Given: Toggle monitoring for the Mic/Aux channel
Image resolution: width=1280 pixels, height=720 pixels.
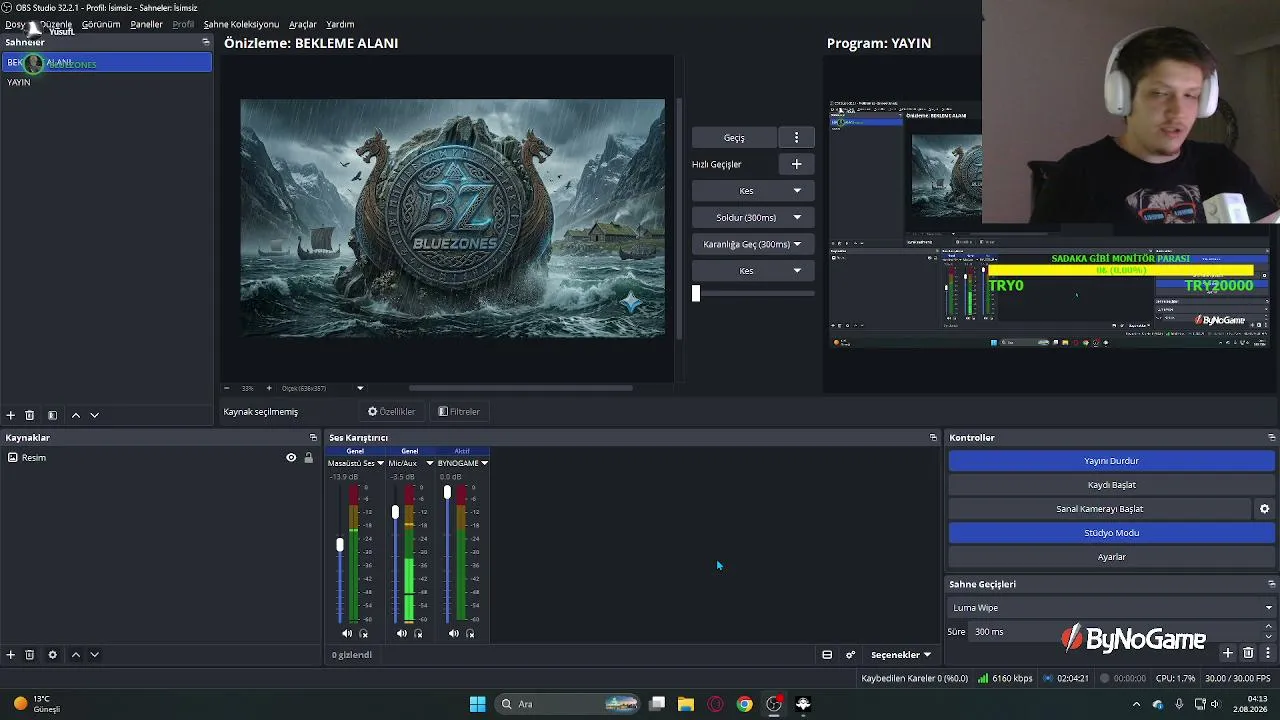Looking at the screenshot, I should point(418,634).
